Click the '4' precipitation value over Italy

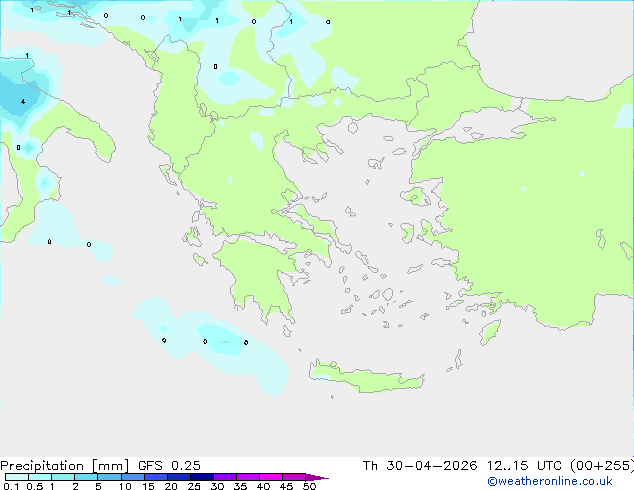coord(23,101)
